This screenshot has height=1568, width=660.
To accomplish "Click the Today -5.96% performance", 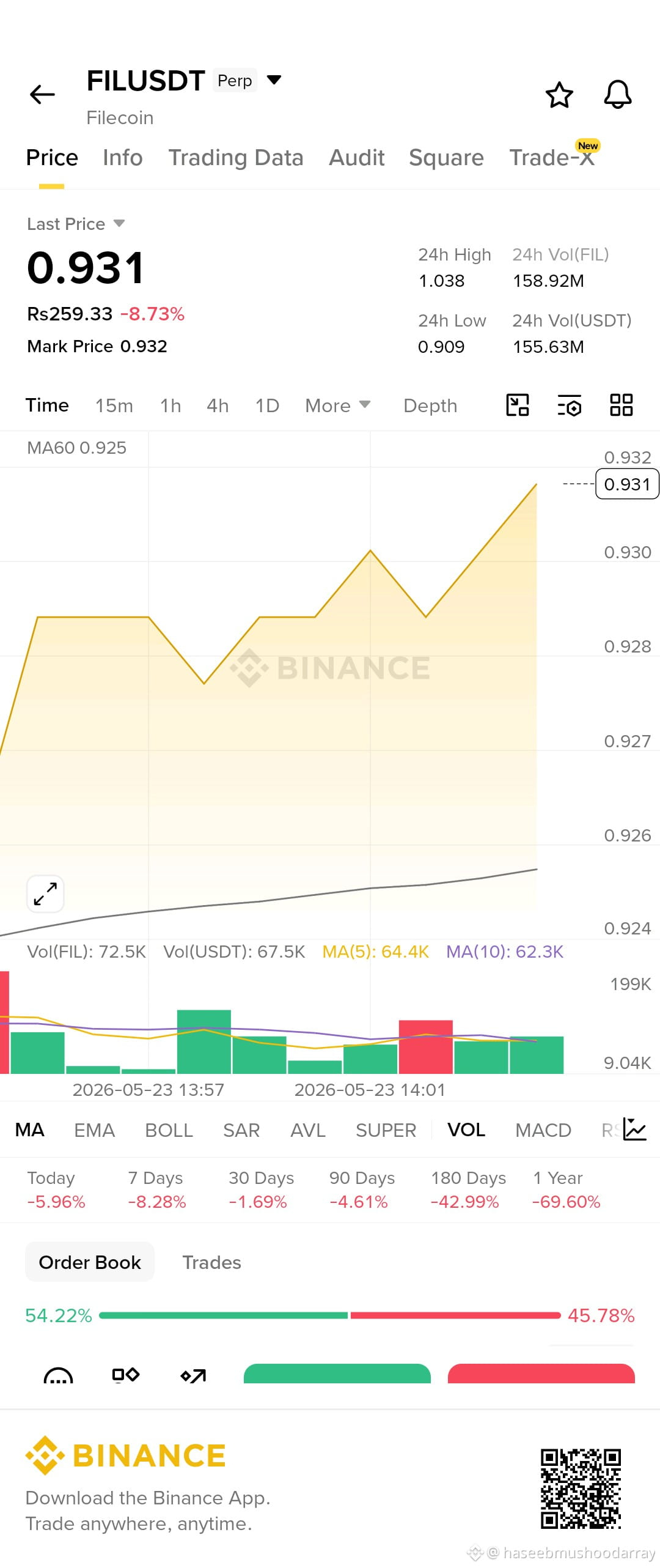I will point(56,1190).
